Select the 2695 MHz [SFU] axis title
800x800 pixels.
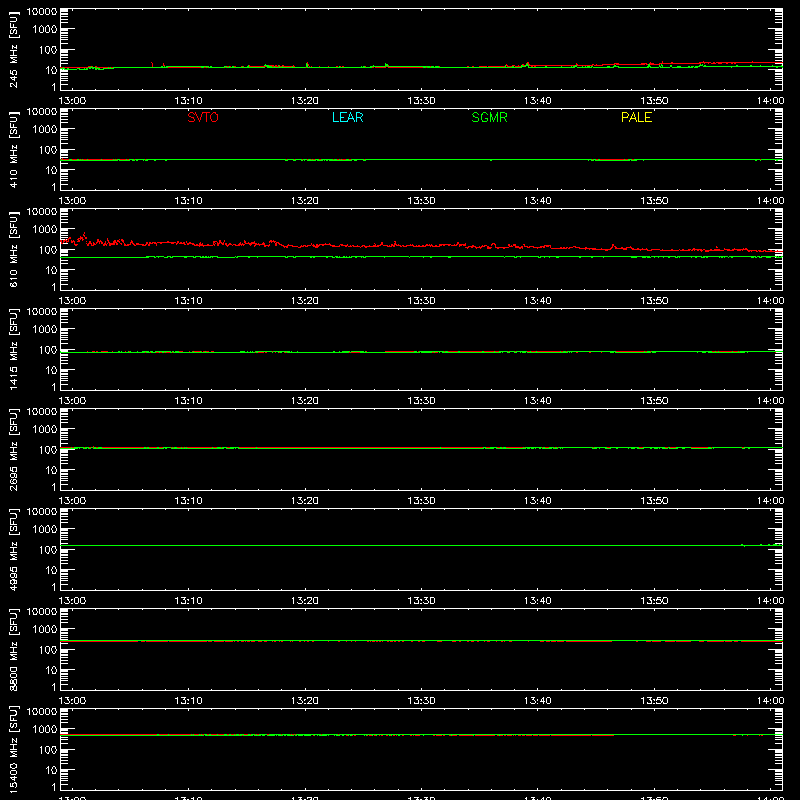coord(14,450)
